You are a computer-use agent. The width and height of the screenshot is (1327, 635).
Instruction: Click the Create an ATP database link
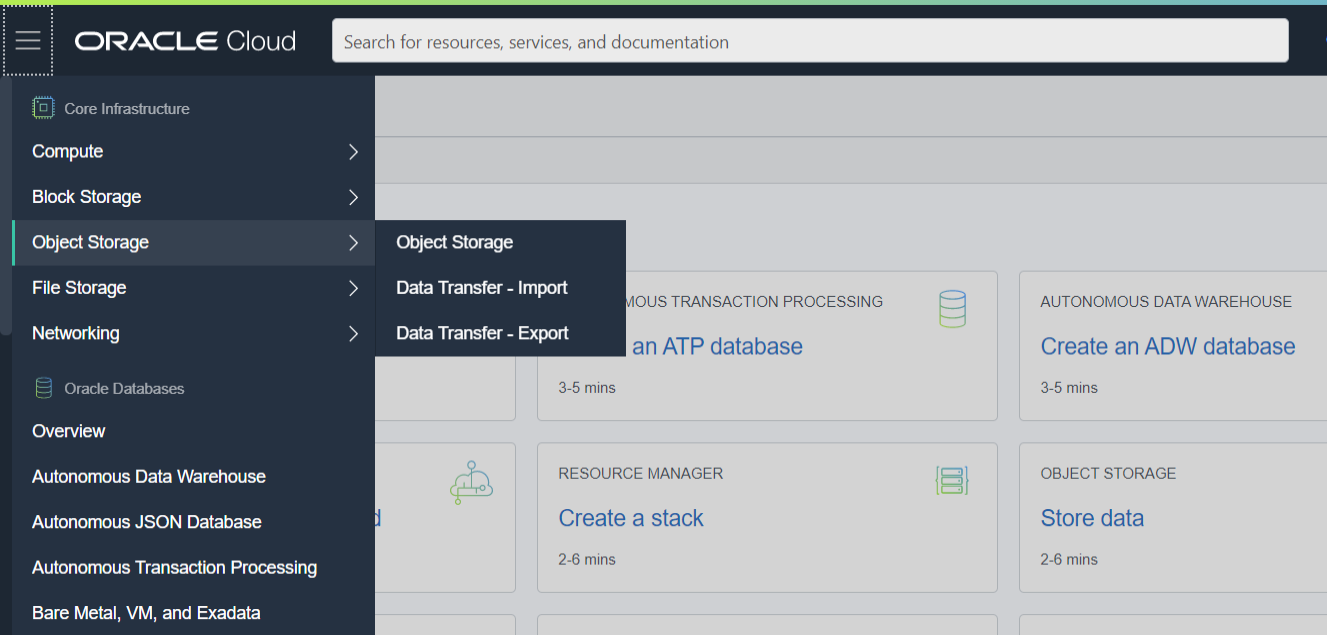pyautogui.click(x=715, y=346)
